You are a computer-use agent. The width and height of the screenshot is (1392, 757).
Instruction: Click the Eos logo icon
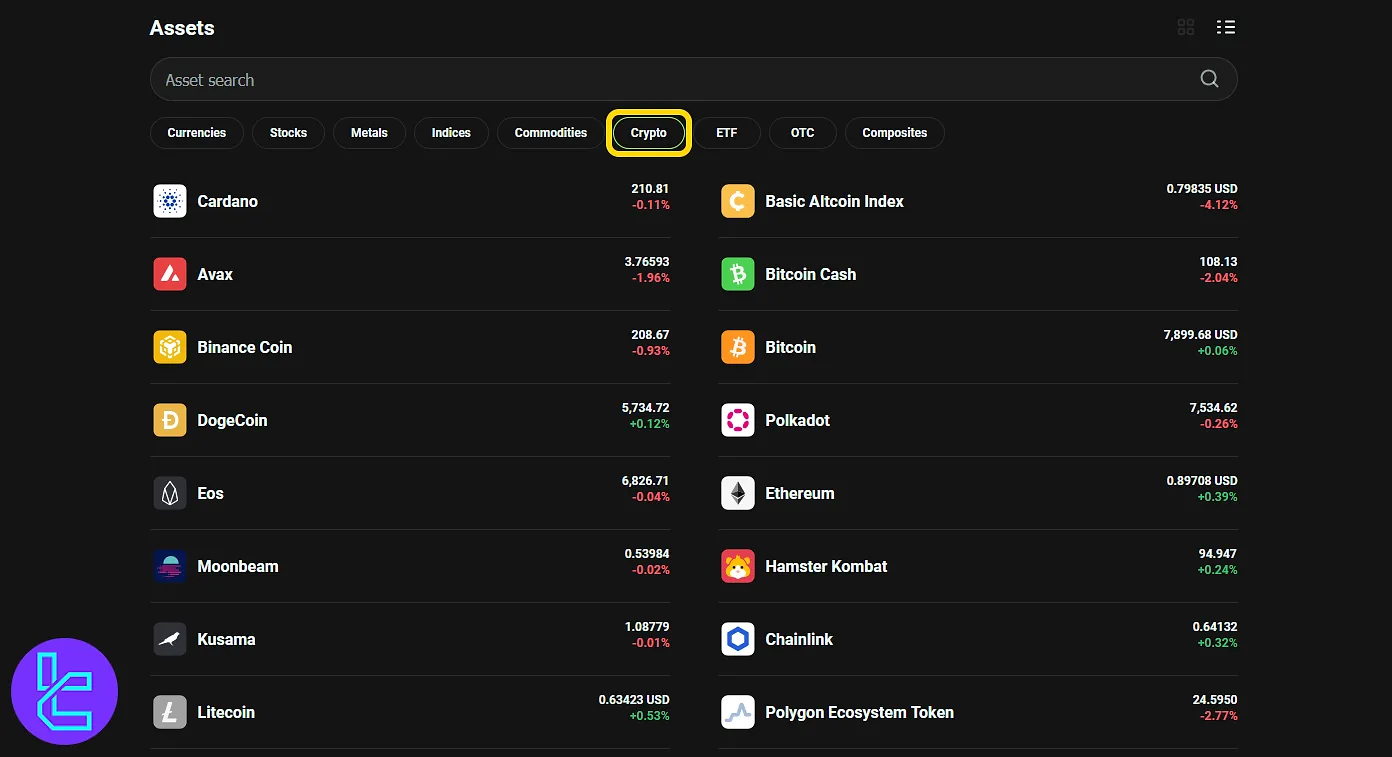(x=170, y=493)
